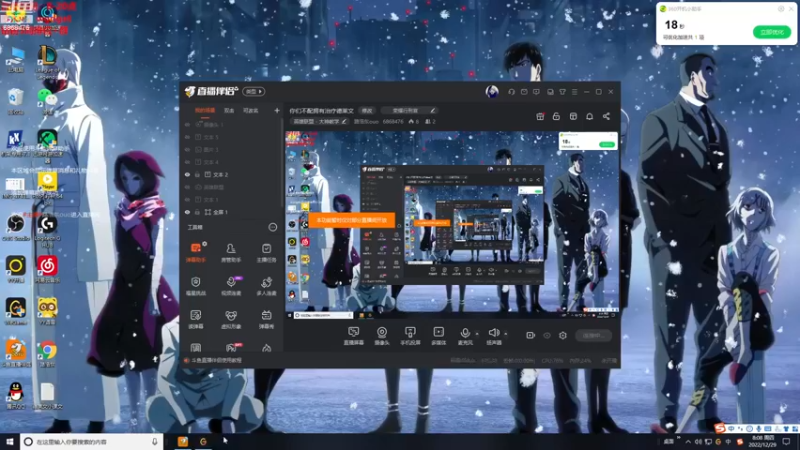The image size is (800, 450).
Task: Toggle visibility of 英雄联盟 layer
Action: (187, 187)
